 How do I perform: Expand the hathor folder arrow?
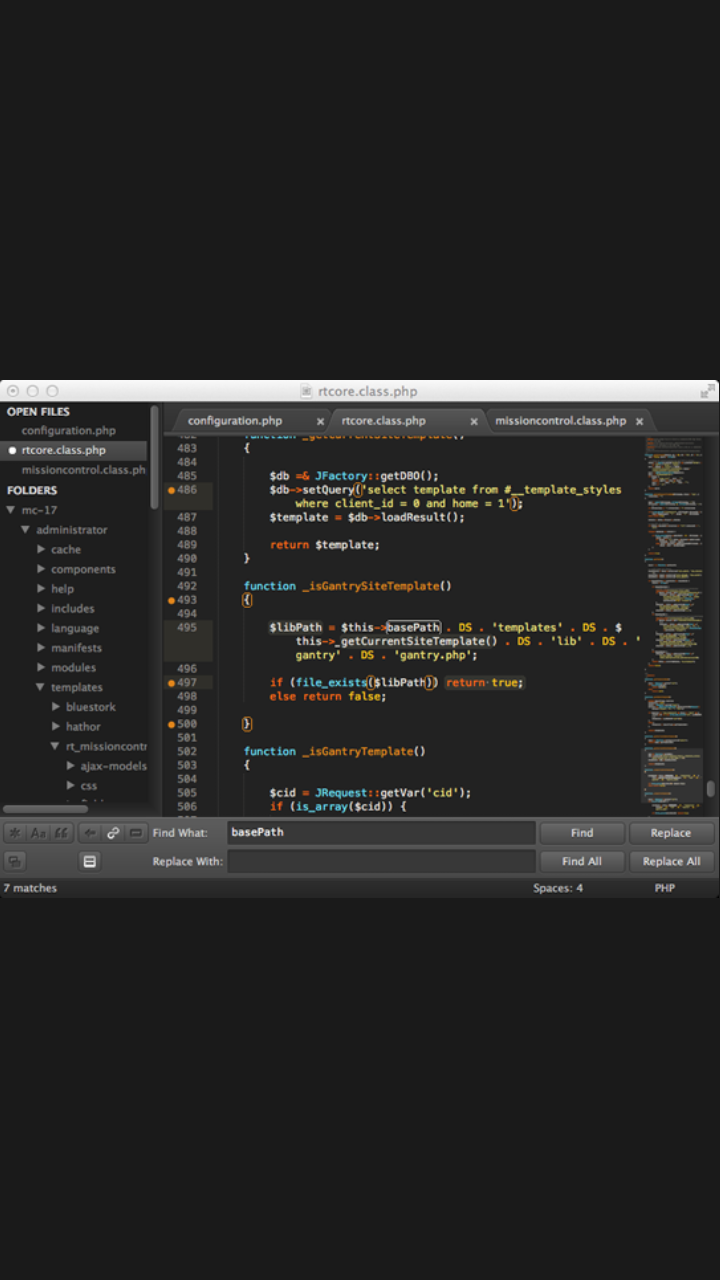pyautogui.click(x=56, y=727)
